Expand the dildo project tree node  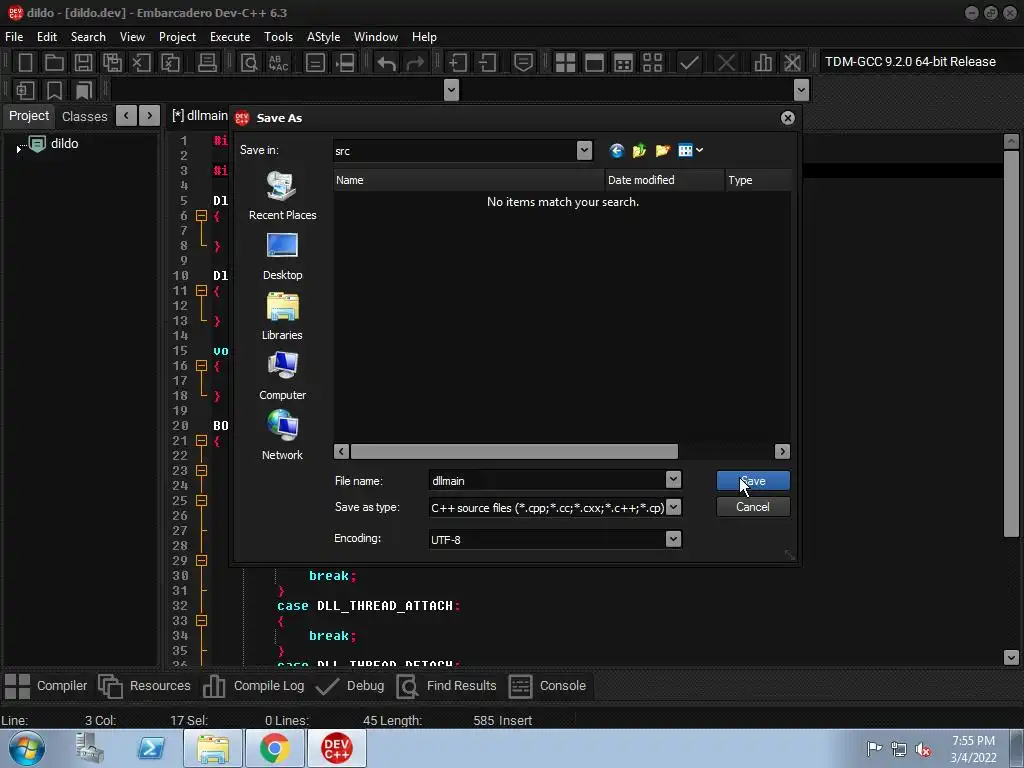pyautogui.click(x=18, y=150)
